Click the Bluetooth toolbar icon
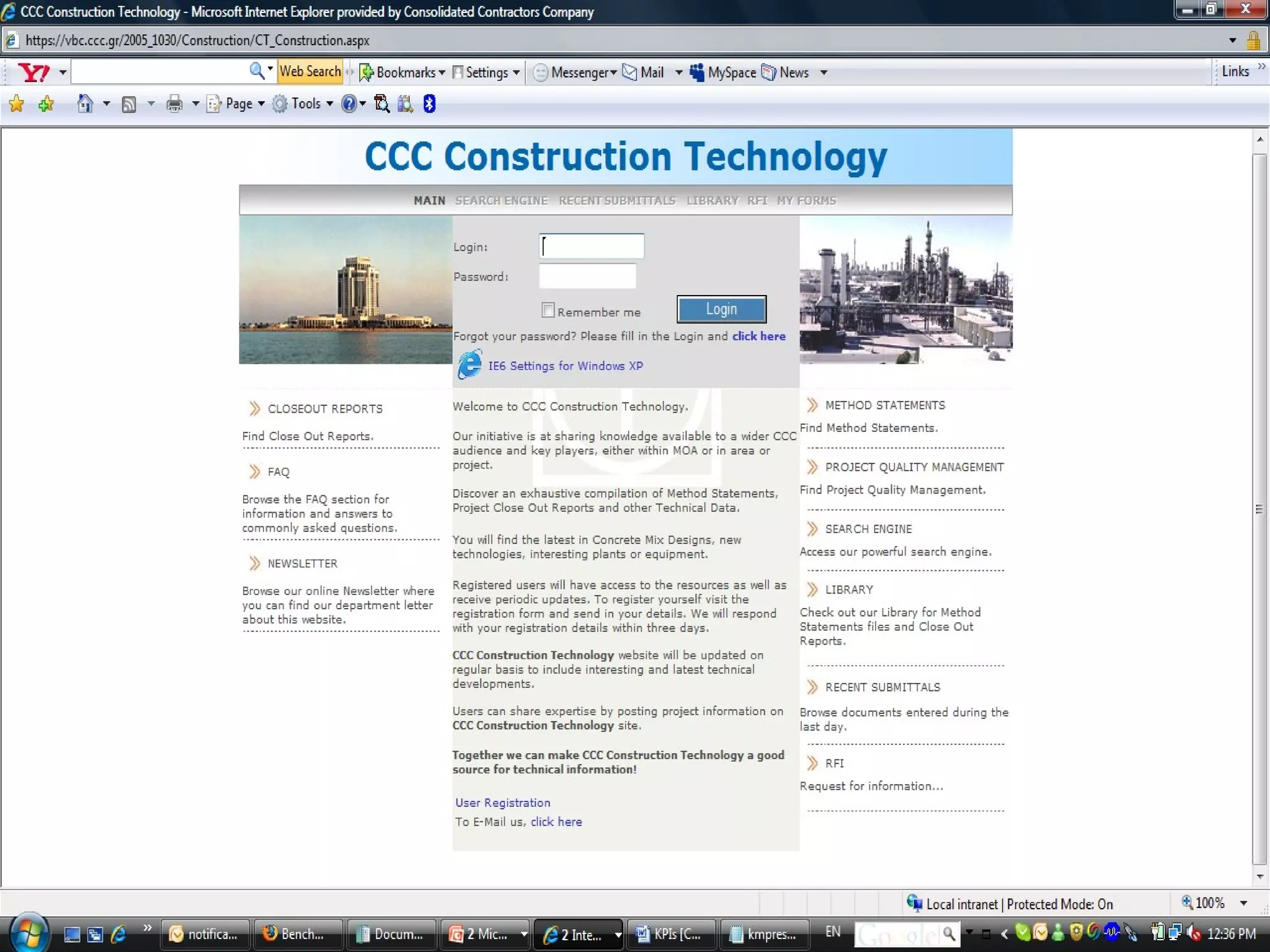 429,104
